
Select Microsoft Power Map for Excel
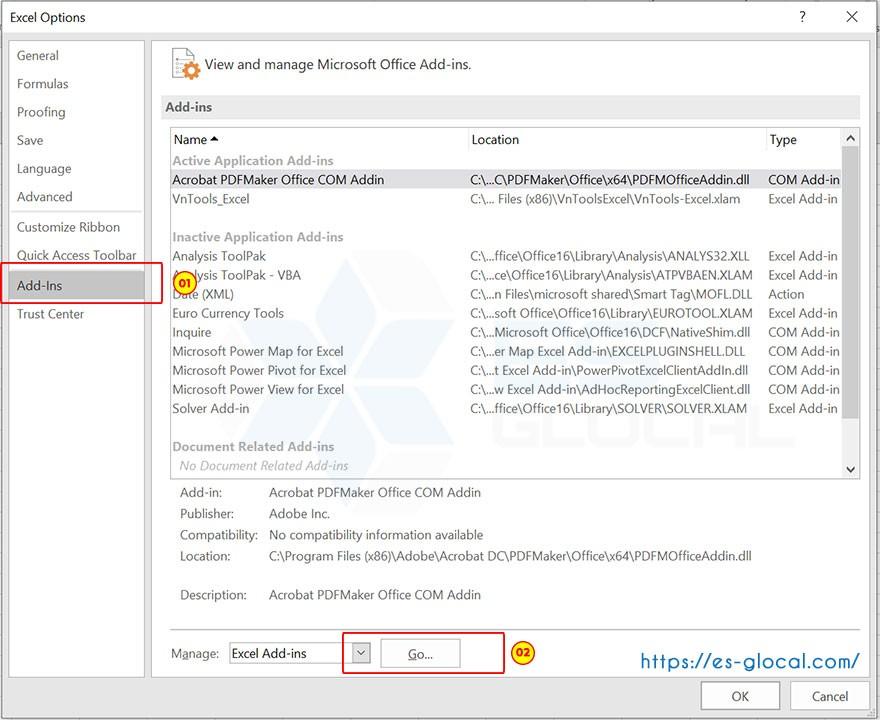(506, 352)
